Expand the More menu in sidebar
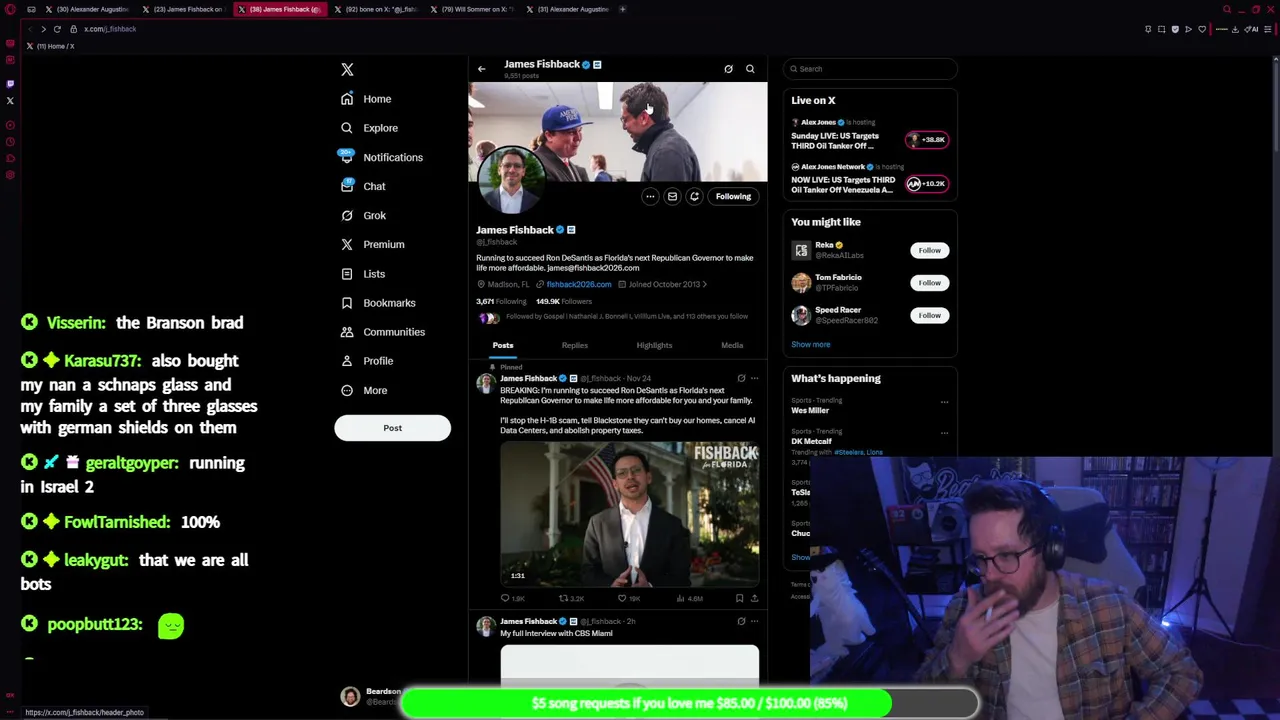This screenshot has width=1280, height=720. pyautogui.click(x=364, y=390)
